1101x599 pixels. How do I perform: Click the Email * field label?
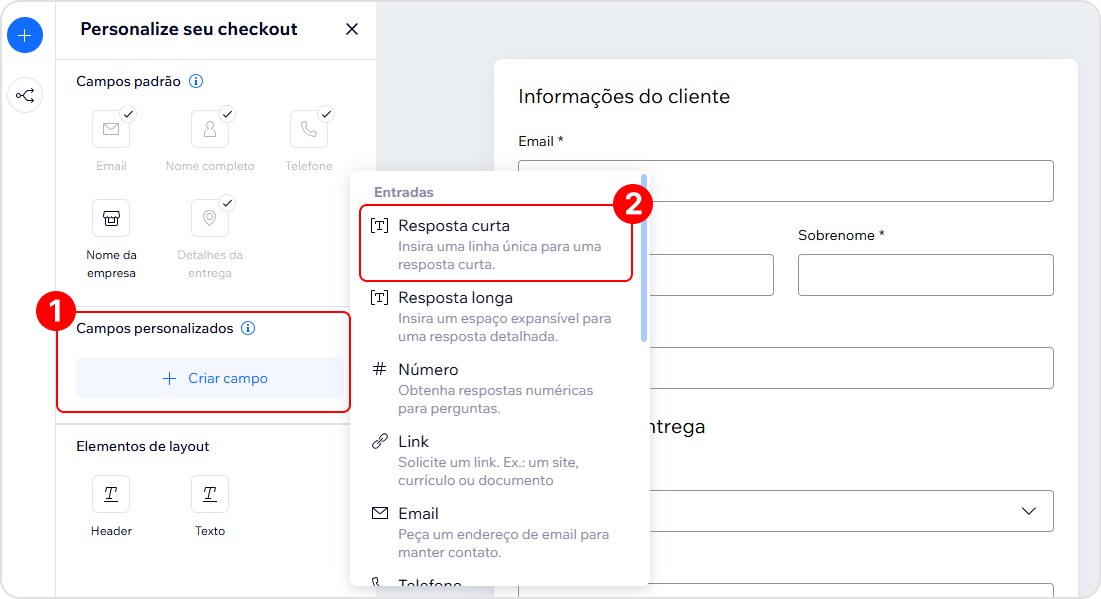point(541,141)
